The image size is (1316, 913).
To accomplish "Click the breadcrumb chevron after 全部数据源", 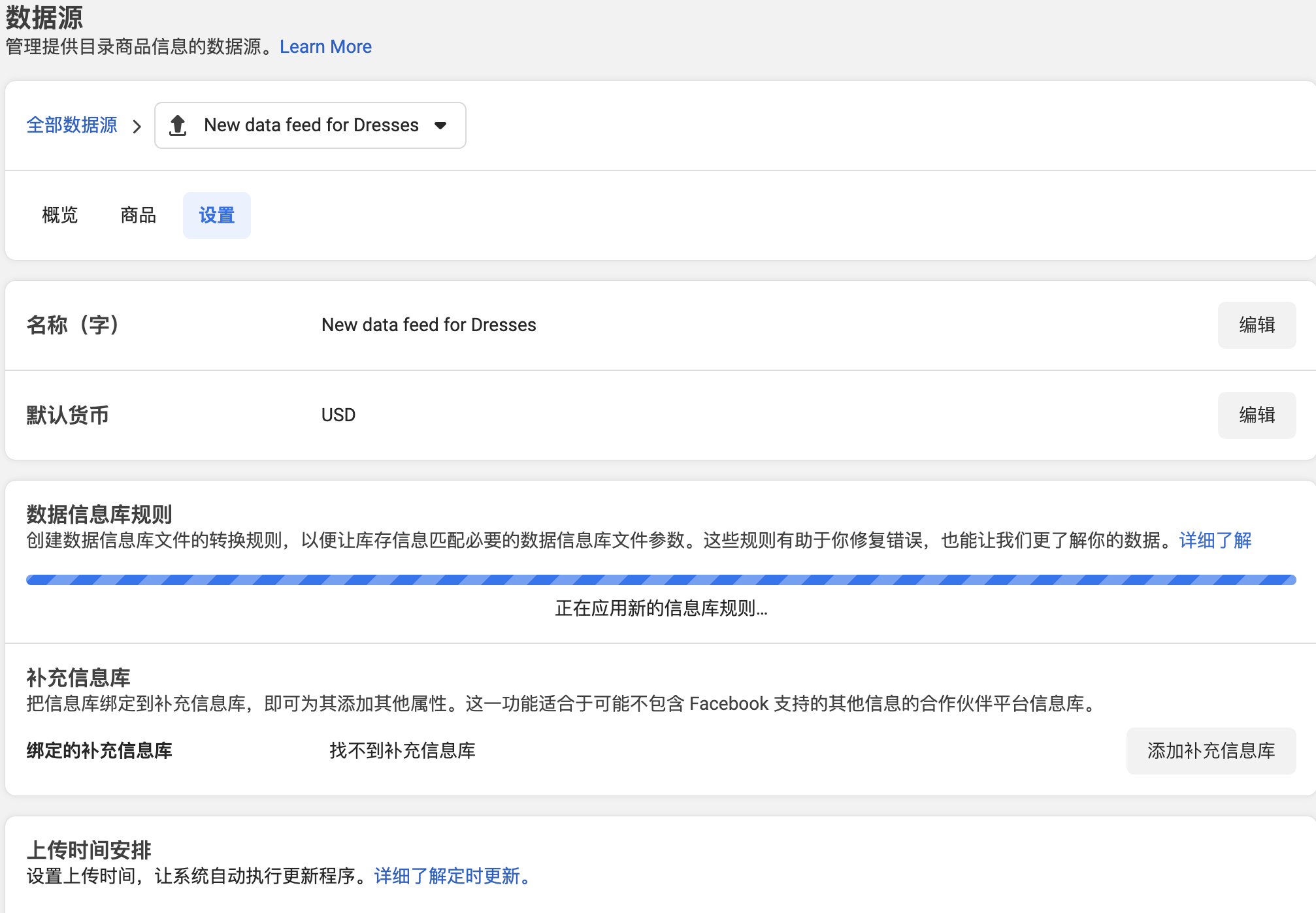I will point(138,127).
